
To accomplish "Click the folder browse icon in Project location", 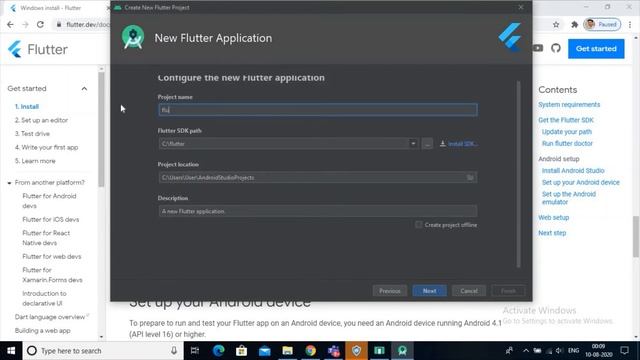I will (x=470, y=178).
